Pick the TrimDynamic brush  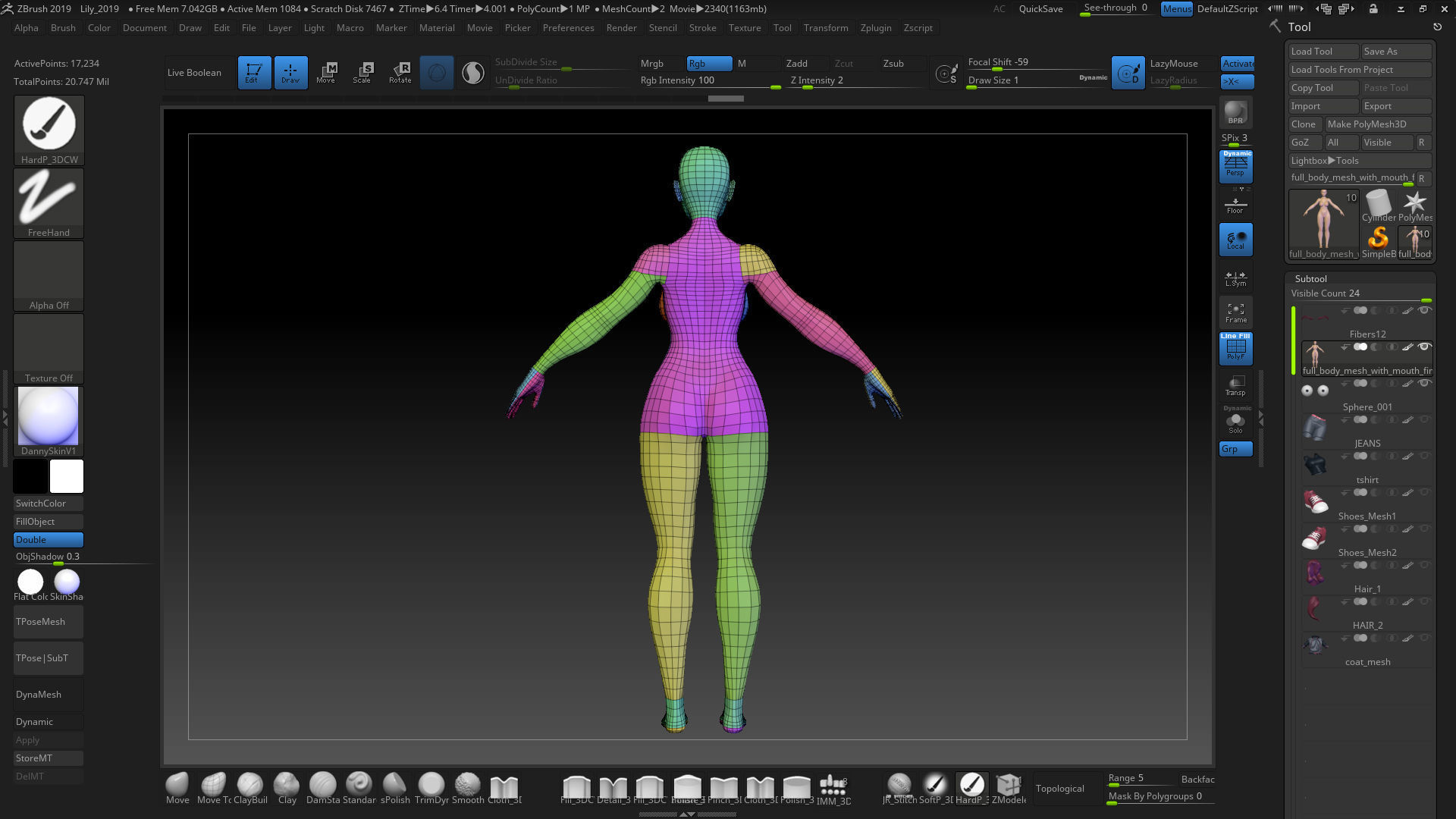[431, 788]
